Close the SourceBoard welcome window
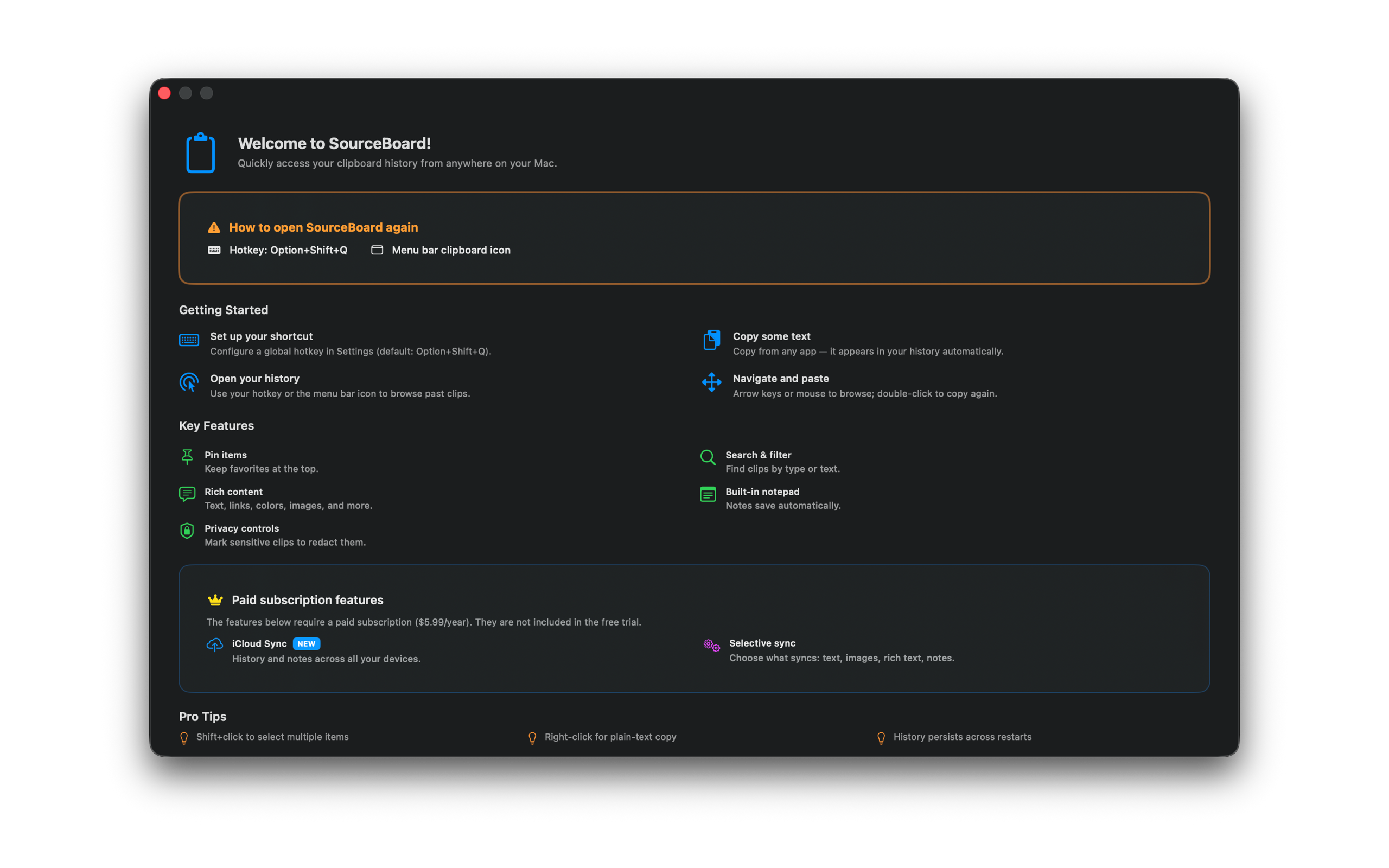The height and width of the screenshot is (868, 1389). [x=164, y=93]
